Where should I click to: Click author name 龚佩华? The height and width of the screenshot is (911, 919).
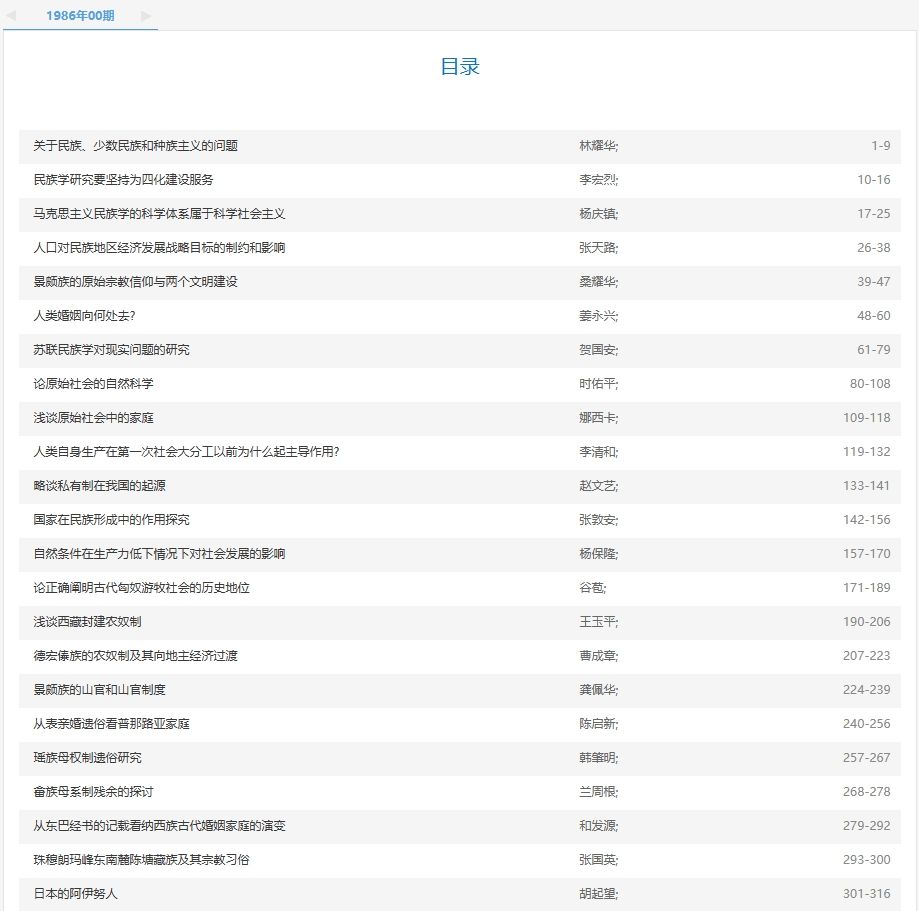tap(597, 689)
